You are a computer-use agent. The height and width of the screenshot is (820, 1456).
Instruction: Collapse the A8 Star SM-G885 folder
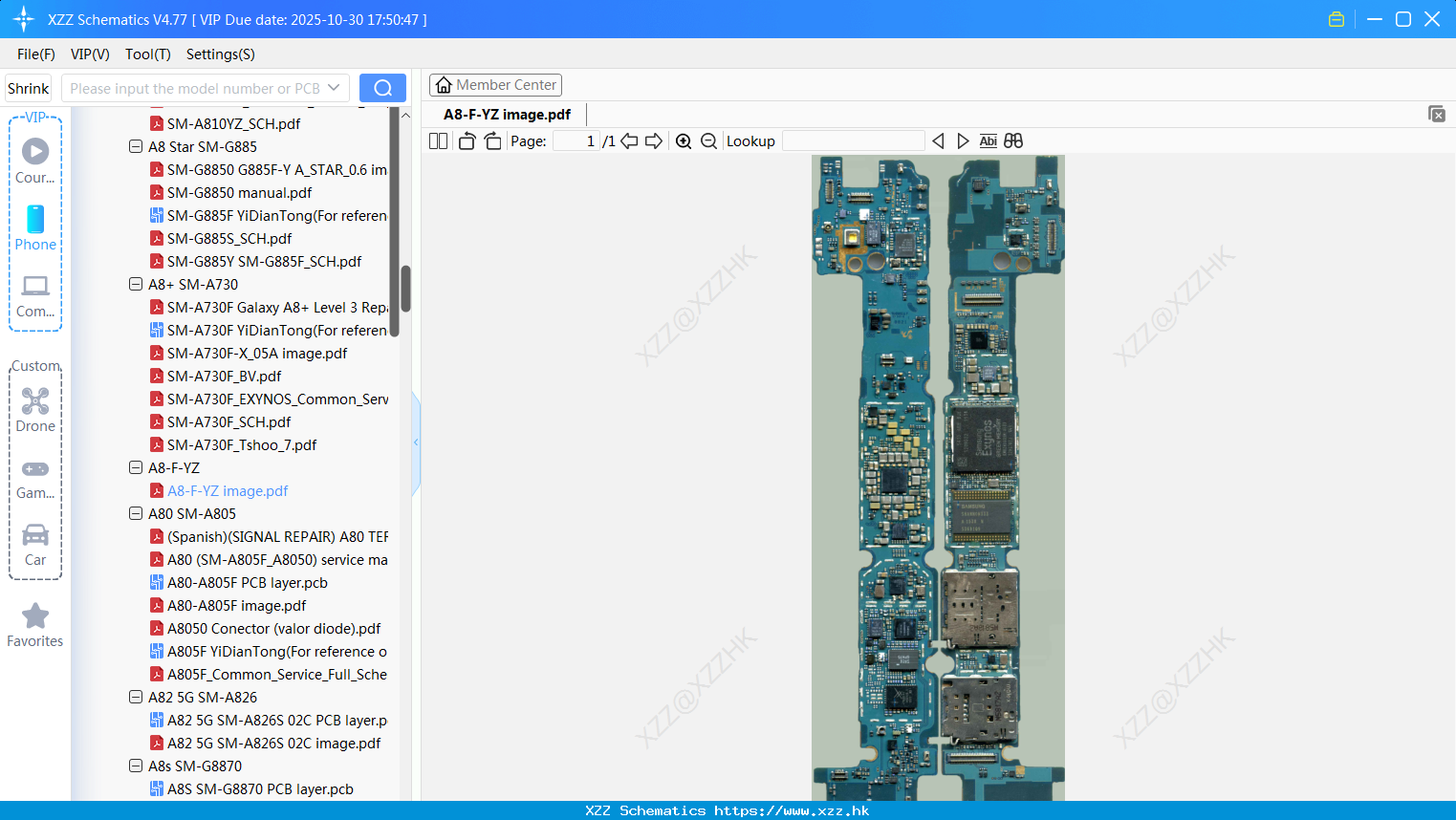click(136, 146)
